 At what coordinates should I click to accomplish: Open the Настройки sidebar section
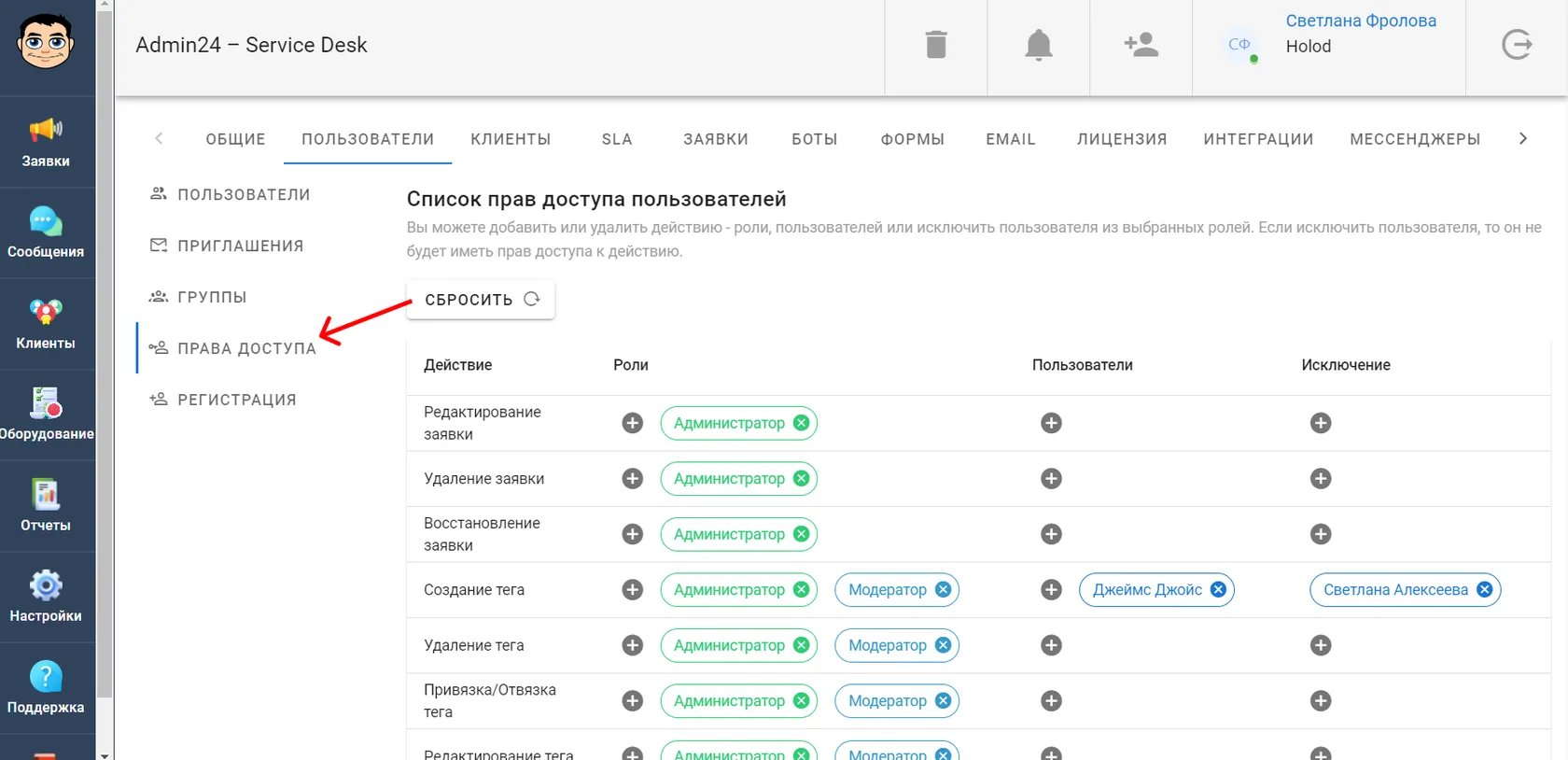pyautogui.click(x=46, y=597)
